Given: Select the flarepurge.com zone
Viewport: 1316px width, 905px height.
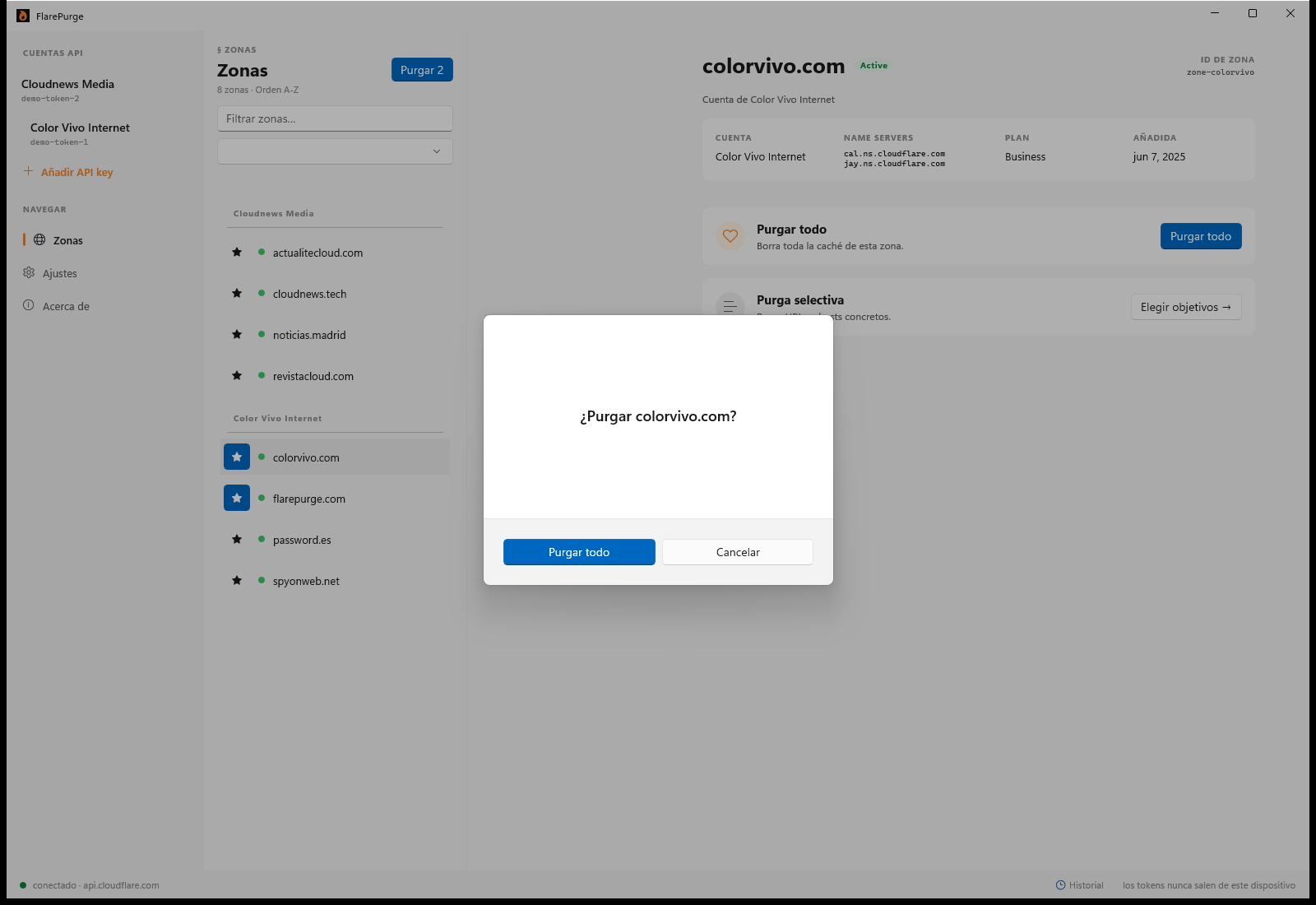Looking at the screenshot, I should tap(335, 499).
